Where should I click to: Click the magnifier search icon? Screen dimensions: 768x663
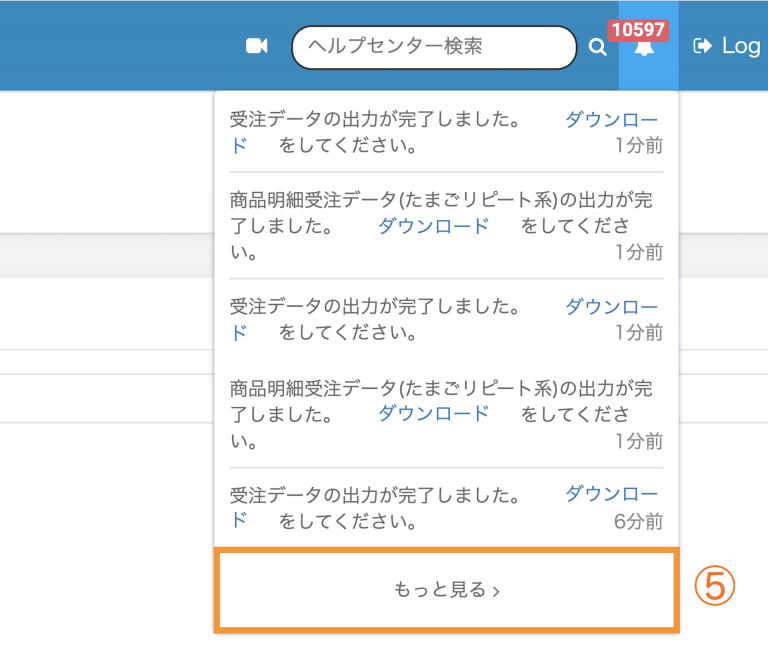point(597,47)
